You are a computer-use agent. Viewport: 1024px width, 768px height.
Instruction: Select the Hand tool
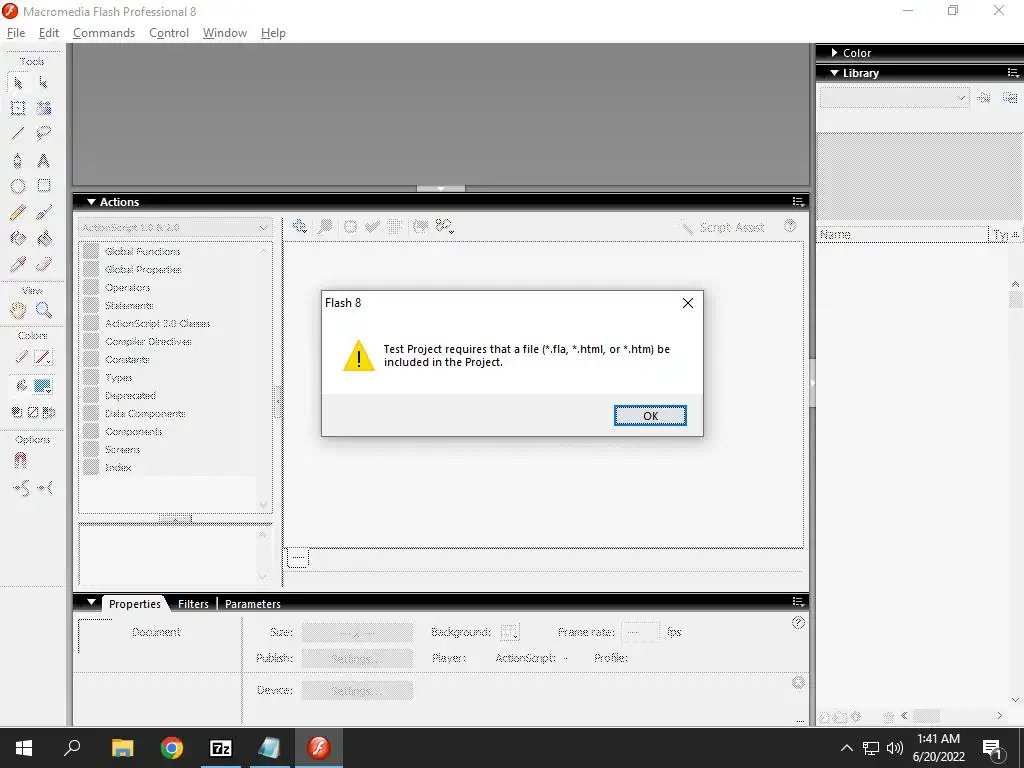[18, 310]
